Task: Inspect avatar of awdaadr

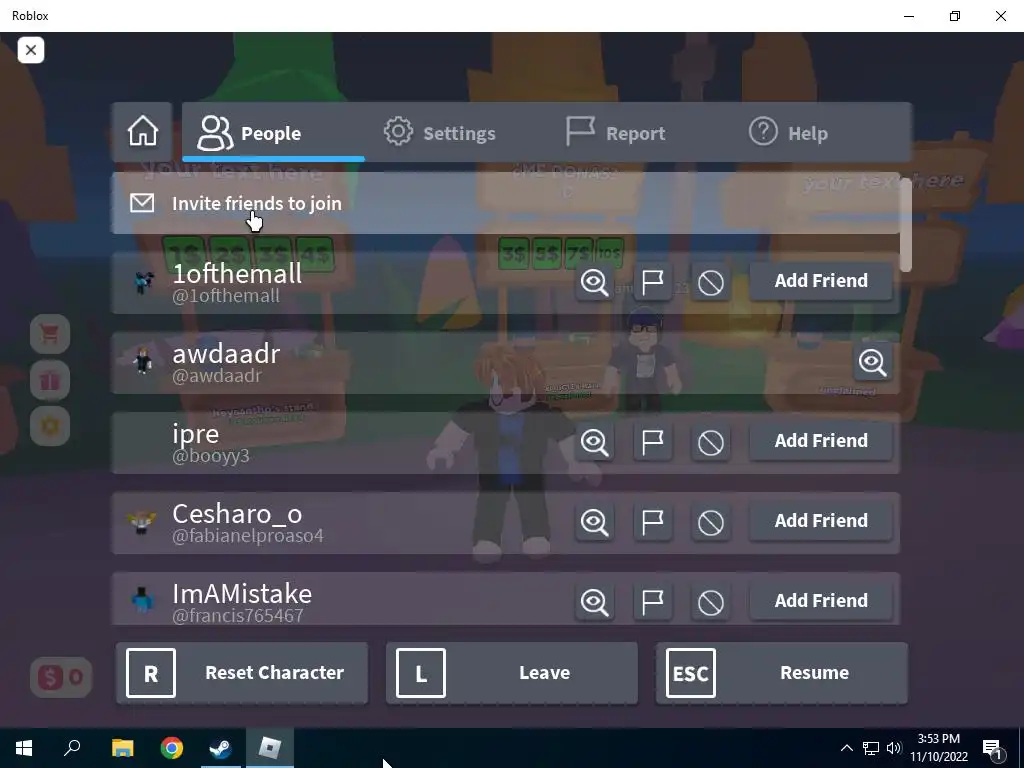Action: (872, 362)
